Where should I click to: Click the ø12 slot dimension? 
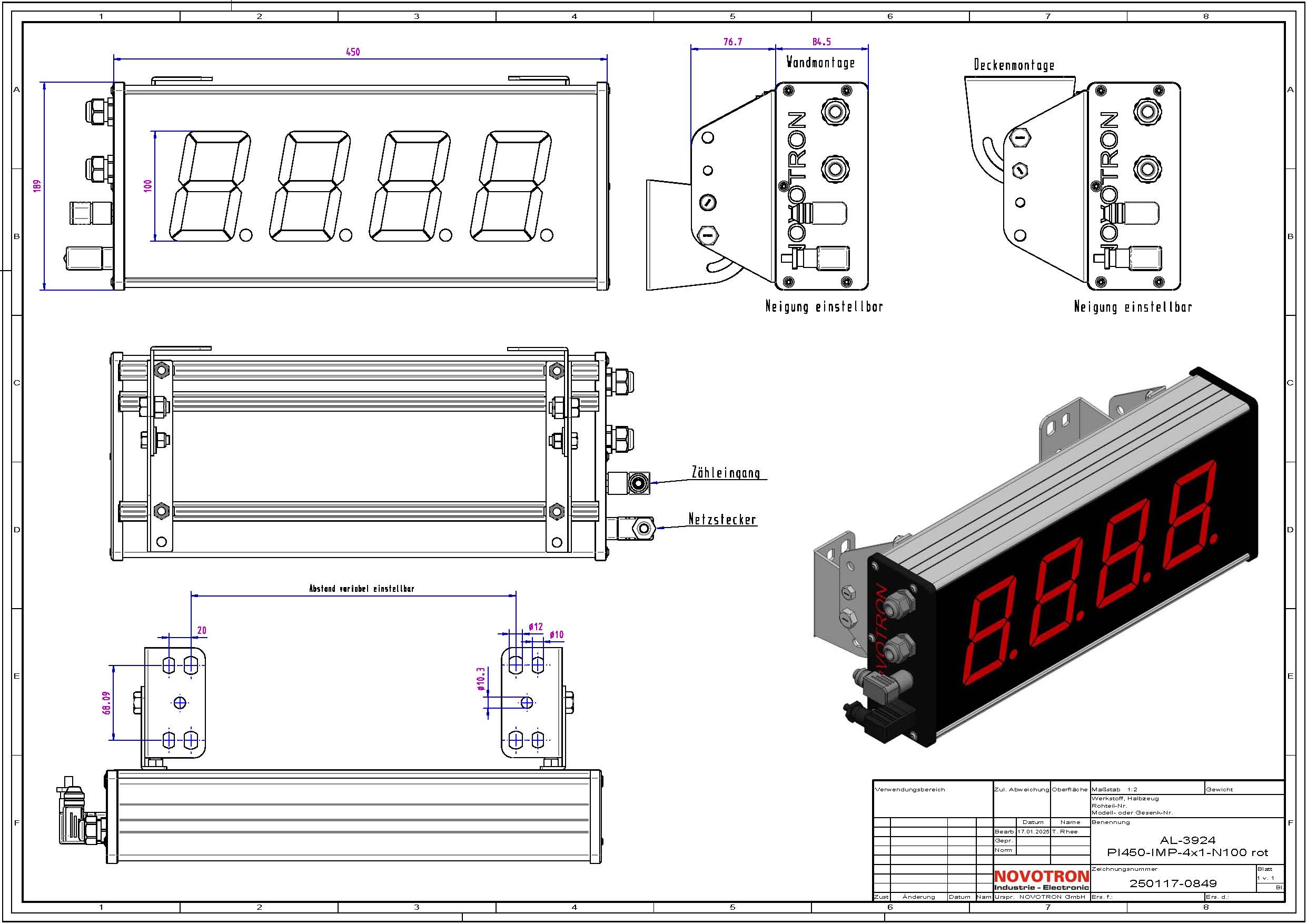point(536,627)
